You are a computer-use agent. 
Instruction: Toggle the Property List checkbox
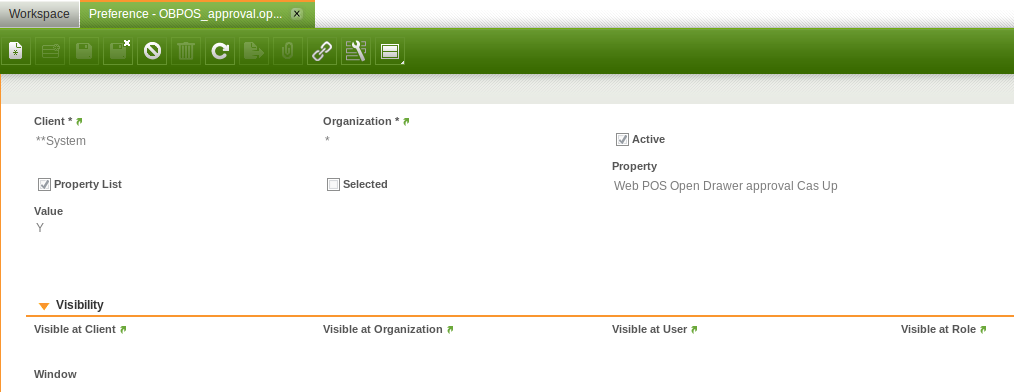tap(45, 185)
